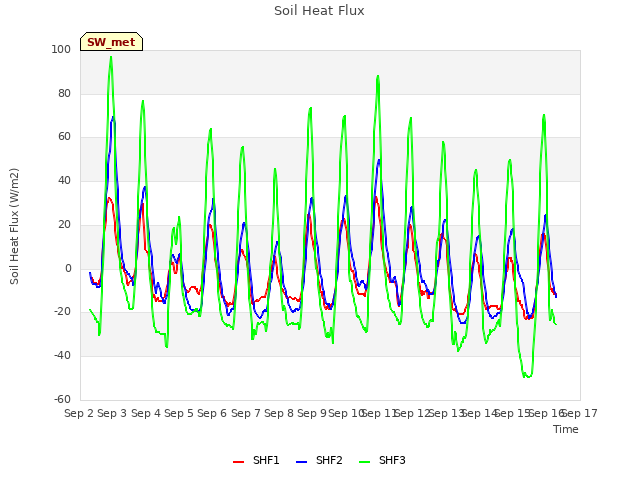This screenshot has width=640, height=480.
Task: Click the Soil Heat Flux chart title
Action: click(x=319, y=11)
